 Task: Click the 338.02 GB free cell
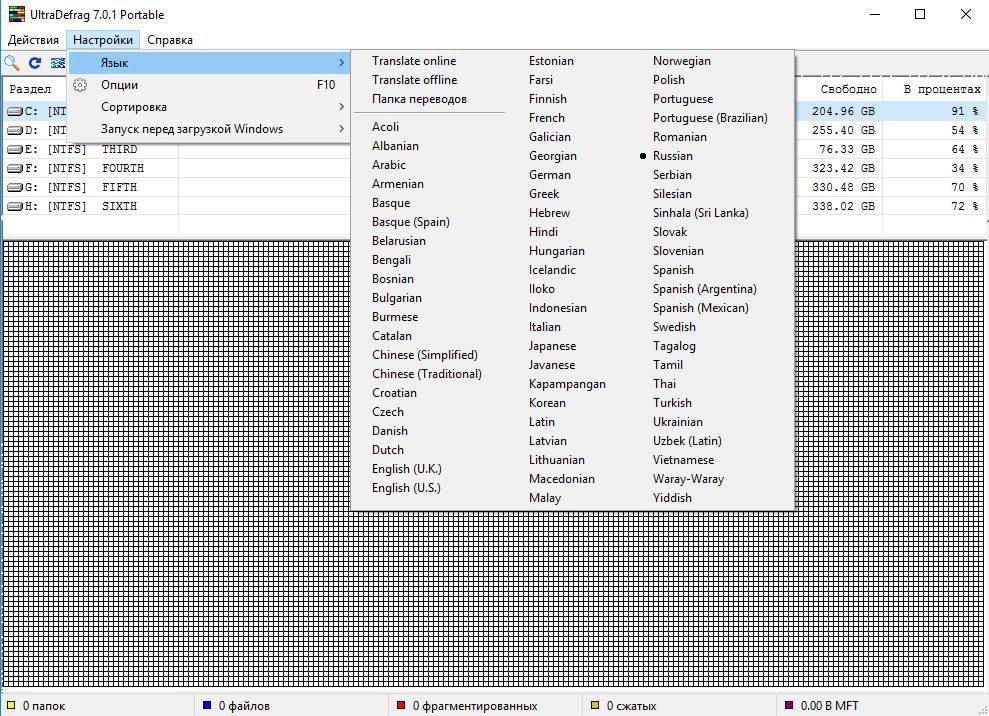pyautogui.click(x=843, y=206)
